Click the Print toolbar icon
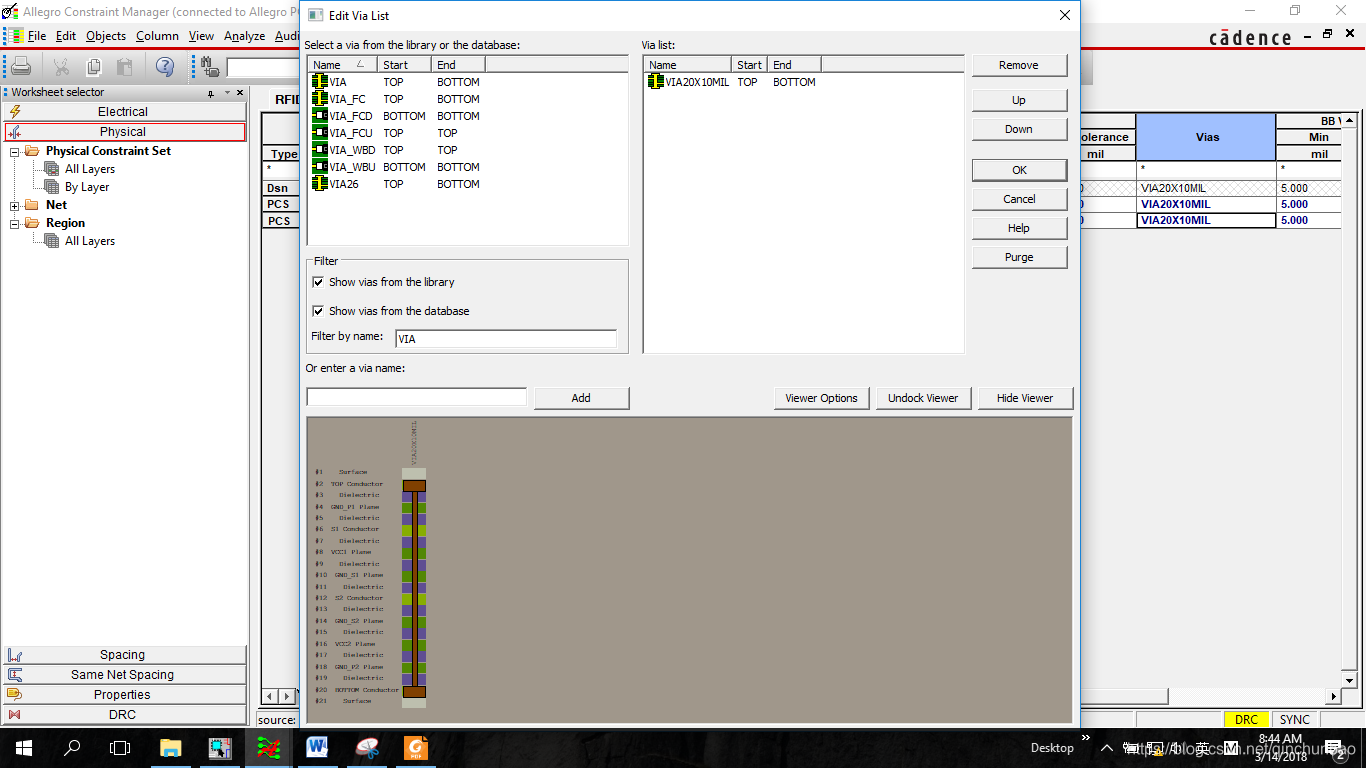Image resolution: width=1366 pixels, height=768 pixels. click(21, 67)
